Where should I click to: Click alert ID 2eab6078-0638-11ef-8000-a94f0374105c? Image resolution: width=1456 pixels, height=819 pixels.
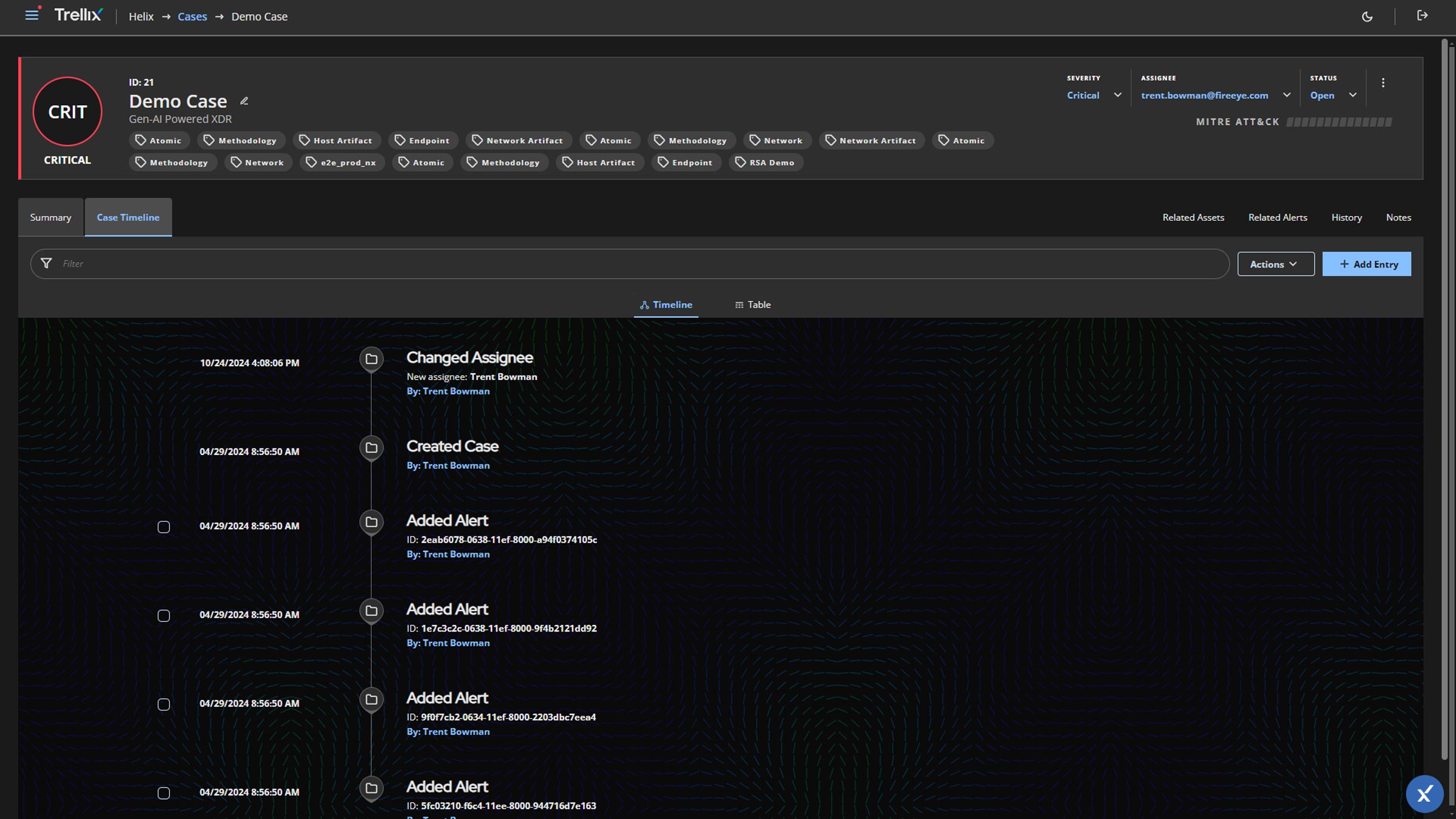508,539
